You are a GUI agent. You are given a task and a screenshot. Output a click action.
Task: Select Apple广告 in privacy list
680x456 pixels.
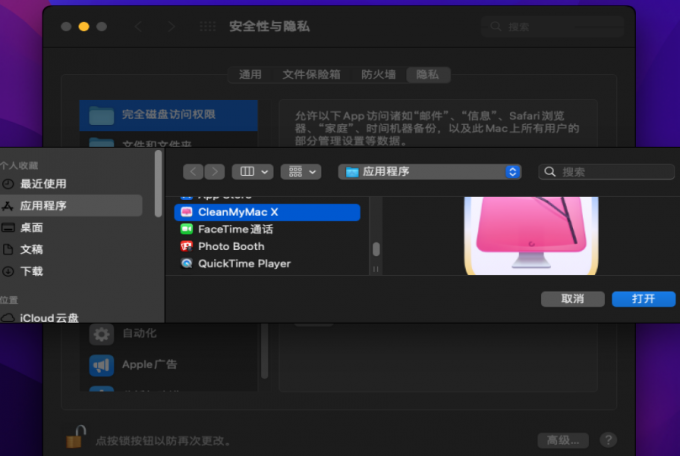[169, 365]
